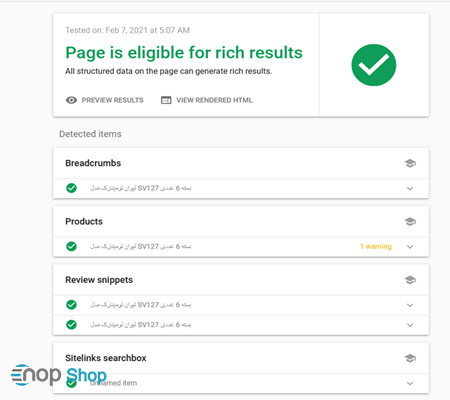450x400 pixels.
Task: Select the second Review snippets SV127 row
Action: pos(241,325)
